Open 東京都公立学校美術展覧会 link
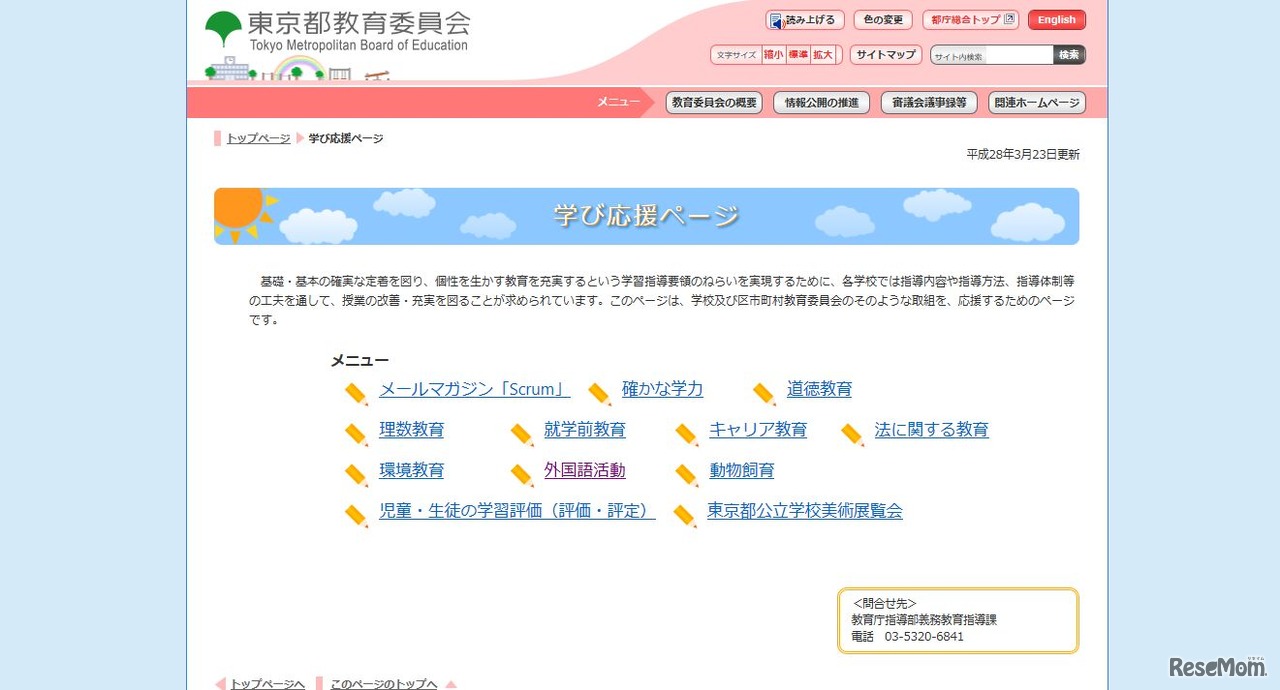The width and height of the screenshot is (1280, 690). (x=805, y=511)
